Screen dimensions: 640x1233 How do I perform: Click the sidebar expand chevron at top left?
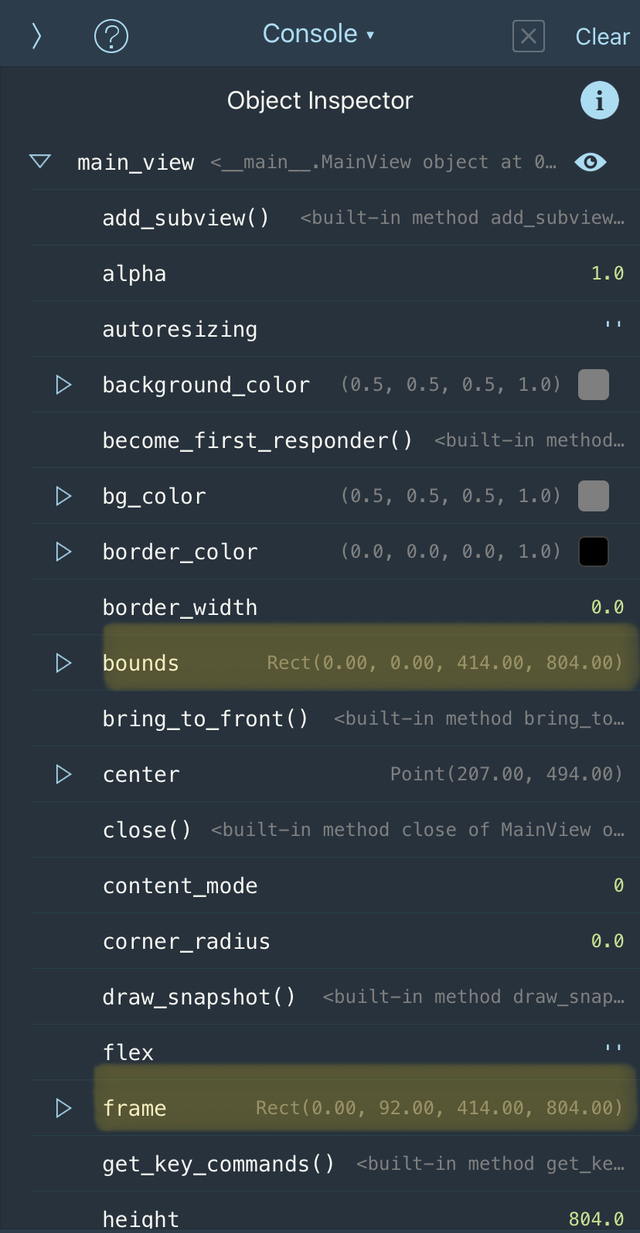(36, 36)
